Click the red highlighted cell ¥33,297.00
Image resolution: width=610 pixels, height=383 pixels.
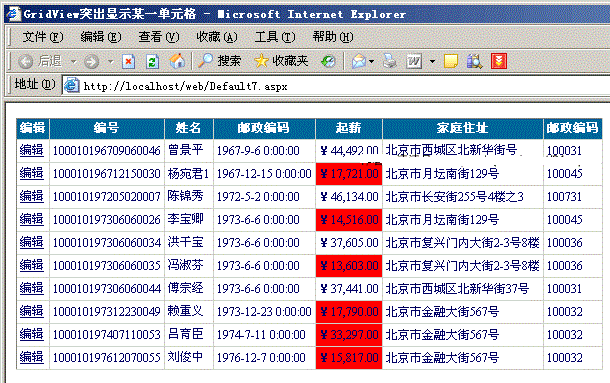point(349,334)
